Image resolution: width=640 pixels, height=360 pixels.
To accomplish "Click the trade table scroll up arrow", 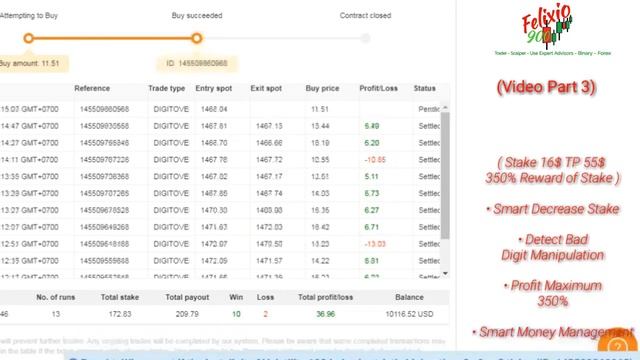I will click(x=445, y=107).
